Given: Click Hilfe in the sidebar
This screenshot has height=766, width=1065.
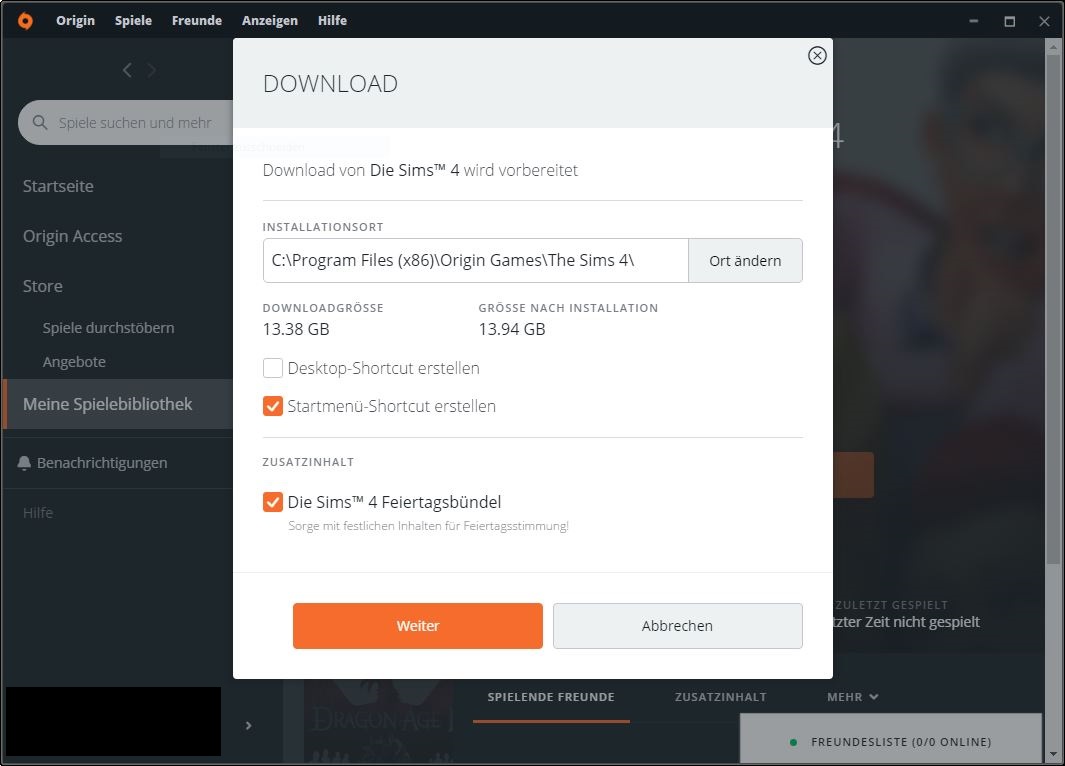Looking at the screenshot, I should (x=38, y=513).
